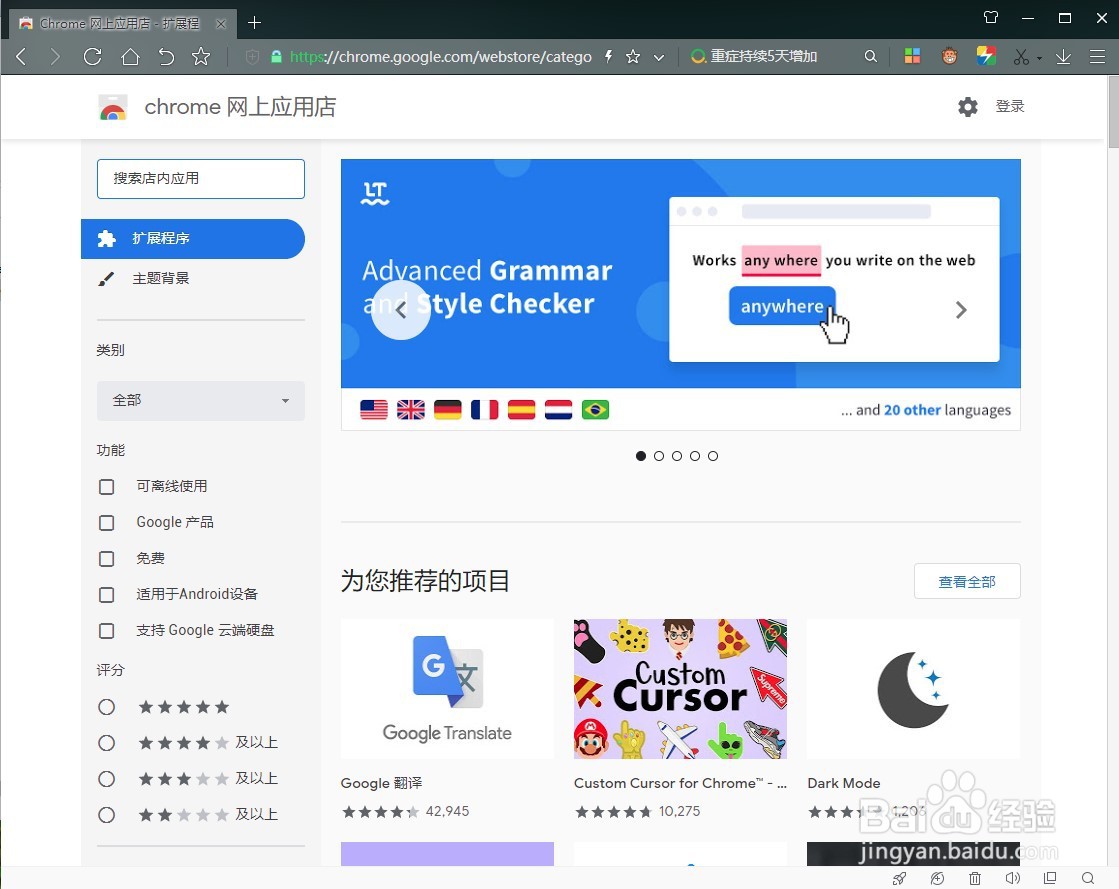Go back with the browser back arrow
Viewport: 1119px width, 889px height.
pyautogui.click(x=21, y=56)
